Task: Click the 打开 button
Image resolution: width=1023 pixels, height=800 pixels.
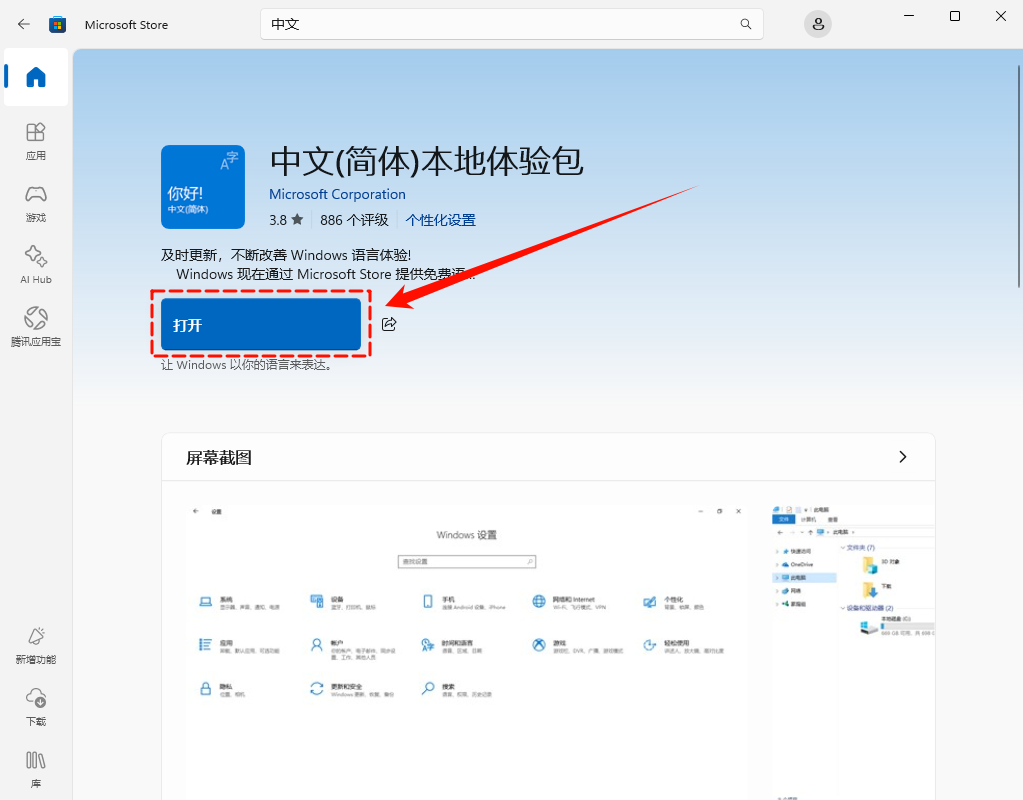Action: click(x=260, y=323)
